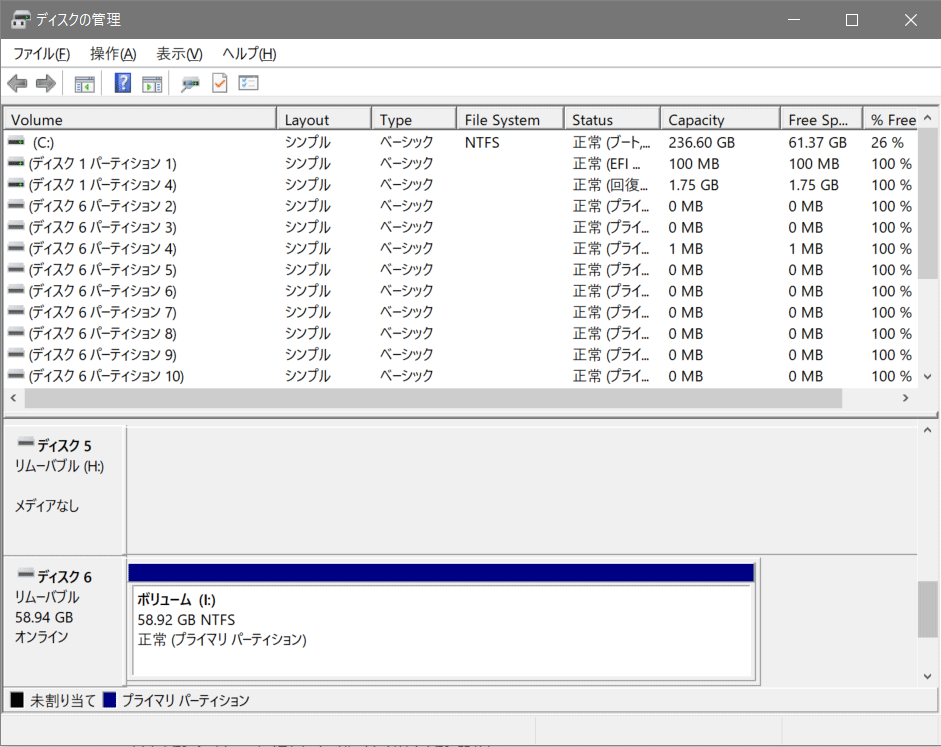Click the primary partition blue legend swatch
Viewport: 941px width, 747px height.
(109, 700)
